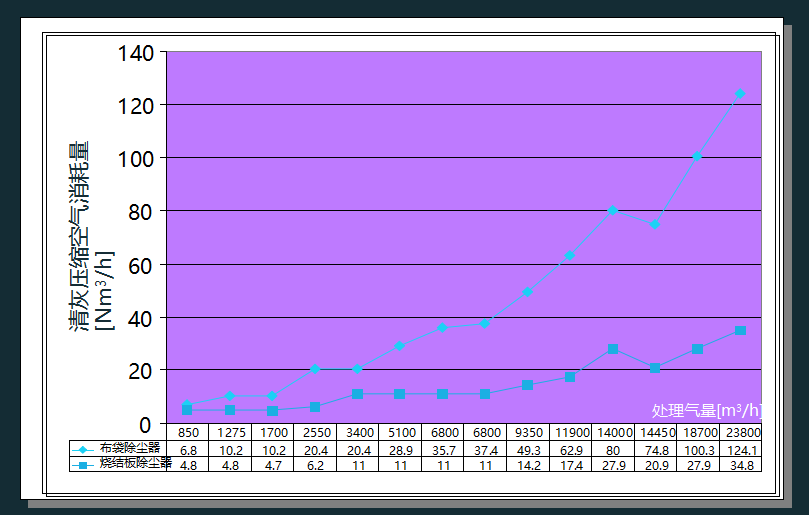Click the 10.2 cell under column 1275

pos(231,450)
